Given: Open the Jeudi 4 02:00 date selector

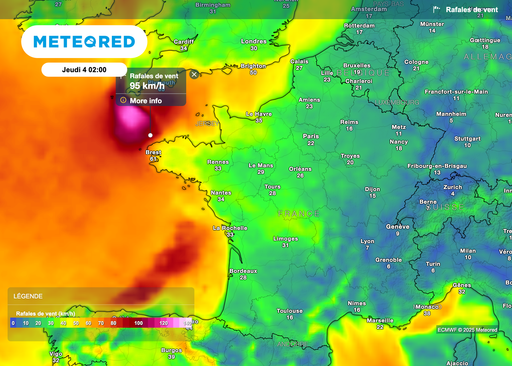Looking at the screenshot, I should pos(84,70).
